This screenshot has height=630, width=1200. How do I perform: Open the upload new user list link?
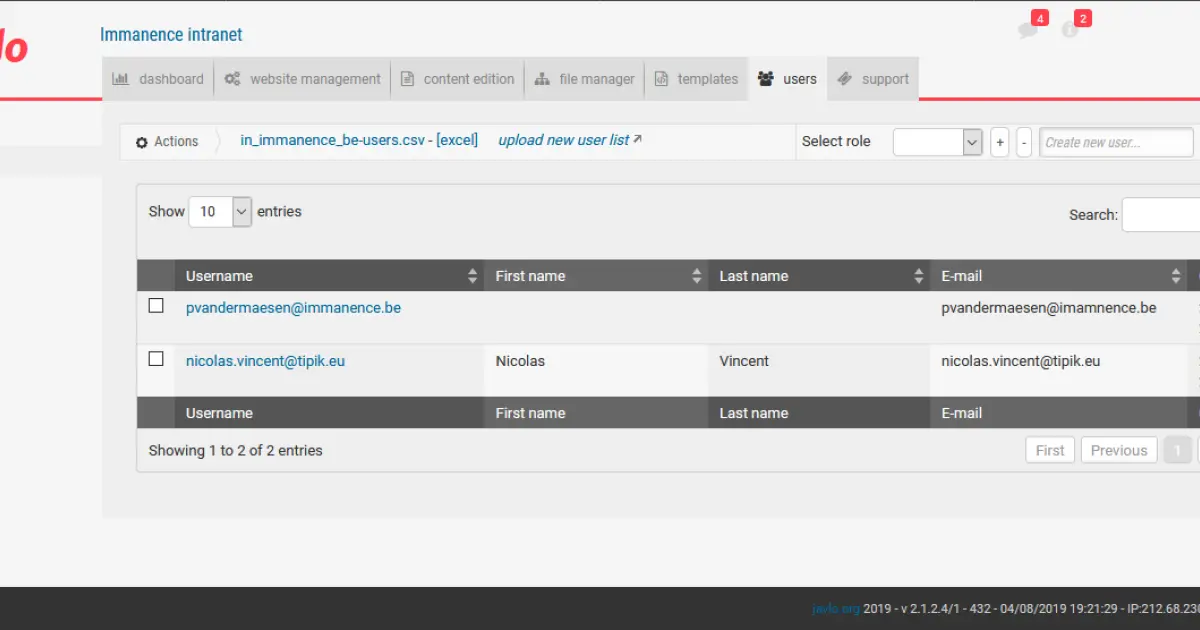(563, 140)
